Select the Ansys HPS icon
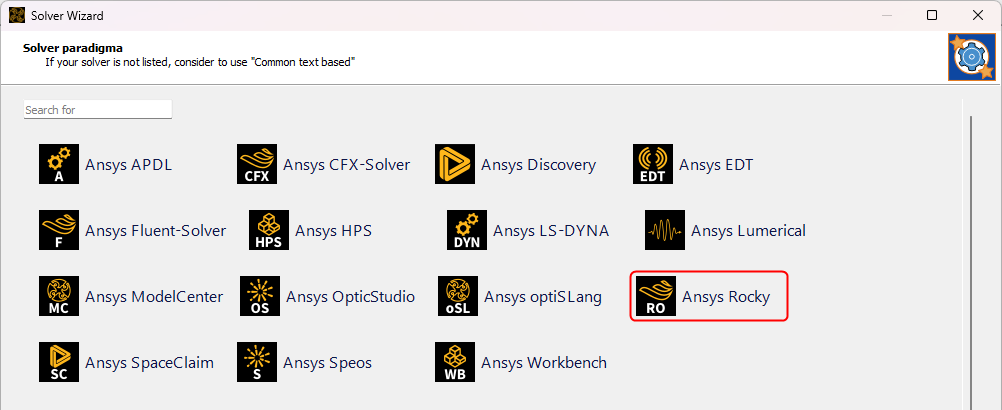The image size is (1002, 410). tap(268, 230)
